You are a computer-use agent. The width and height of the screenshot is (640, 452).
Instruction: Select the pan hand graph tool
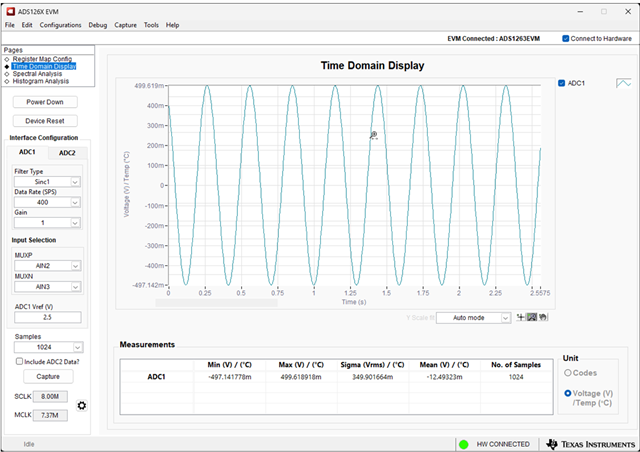[x=543, y=317]
